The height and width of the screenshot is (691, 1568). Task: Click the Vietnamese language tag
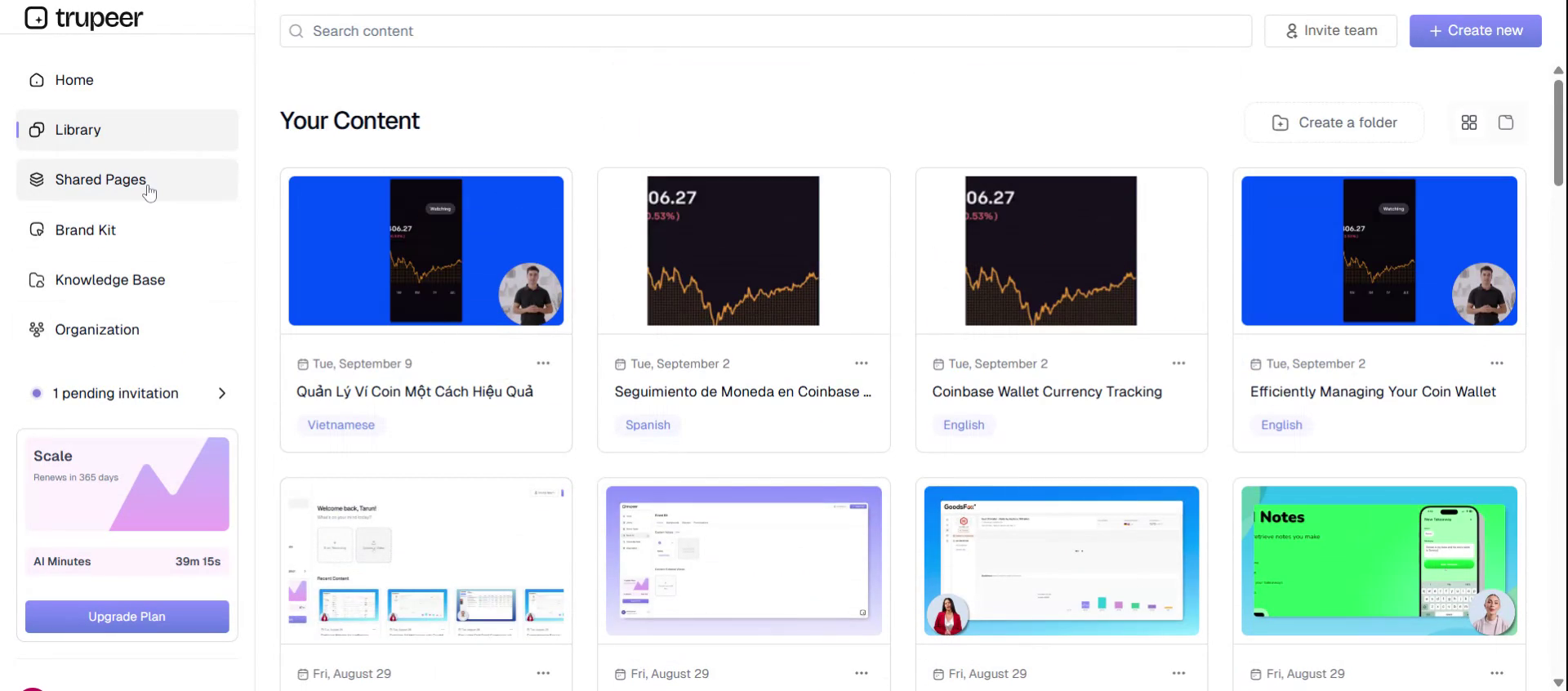pos(341,426)
